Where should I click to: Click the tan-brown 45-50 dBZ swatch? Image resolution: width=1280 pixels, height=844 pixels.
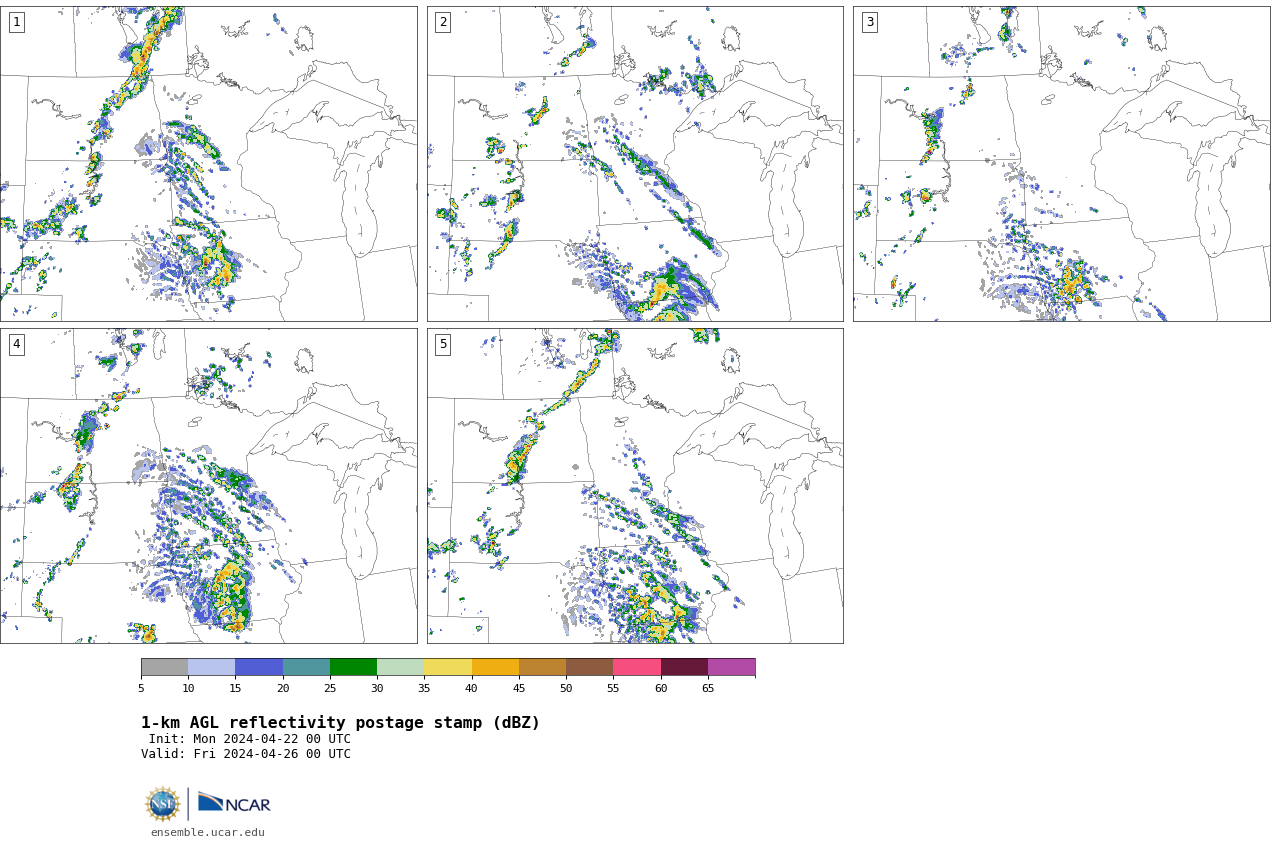coord(542,667)
